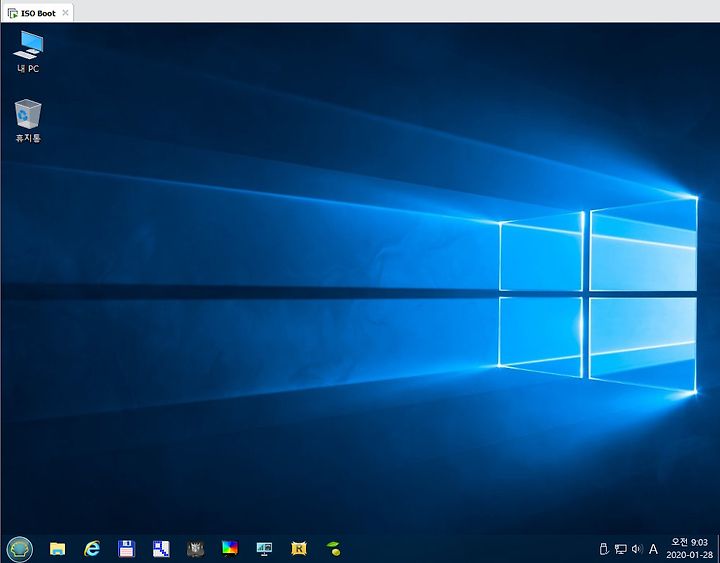Launch the yellow R icon app

(x=299, y=549)
